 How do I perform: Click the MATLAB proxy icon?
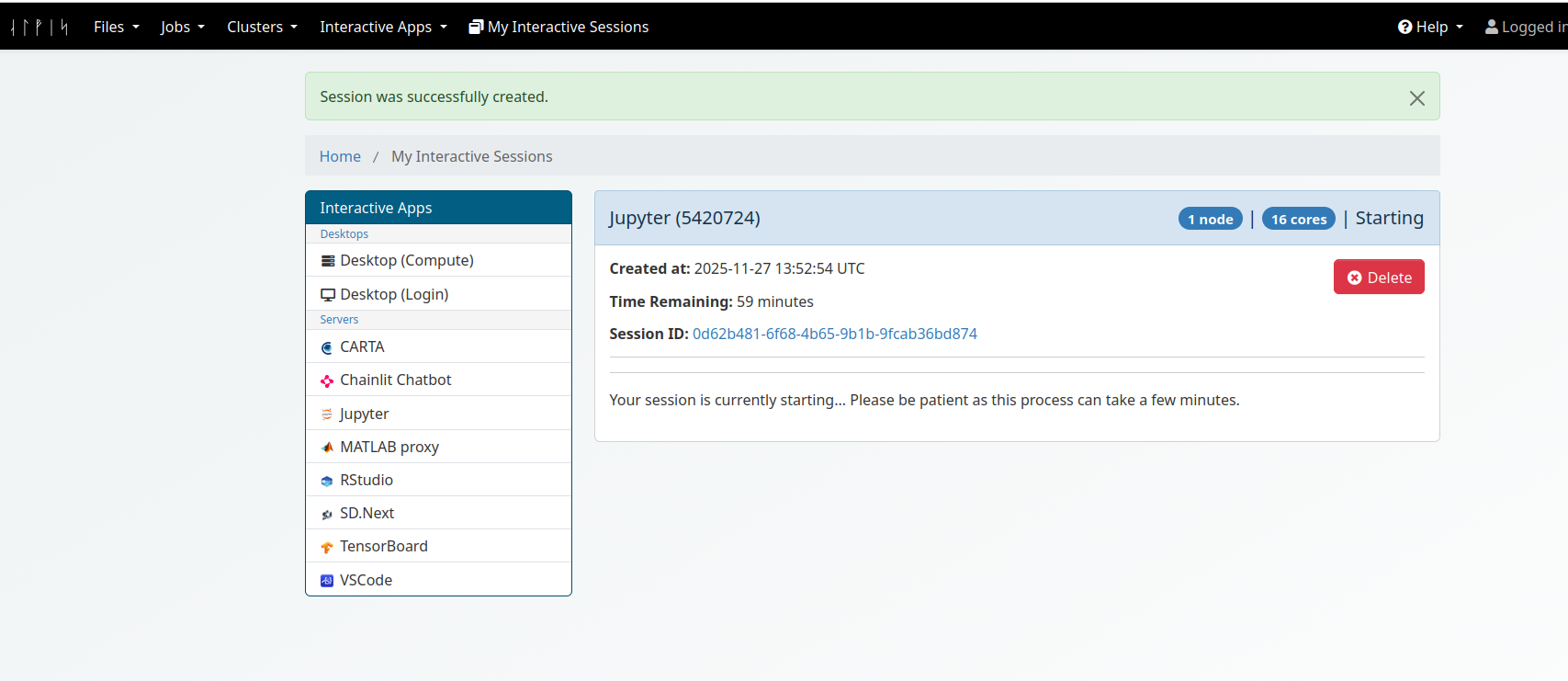coord(327,448)
